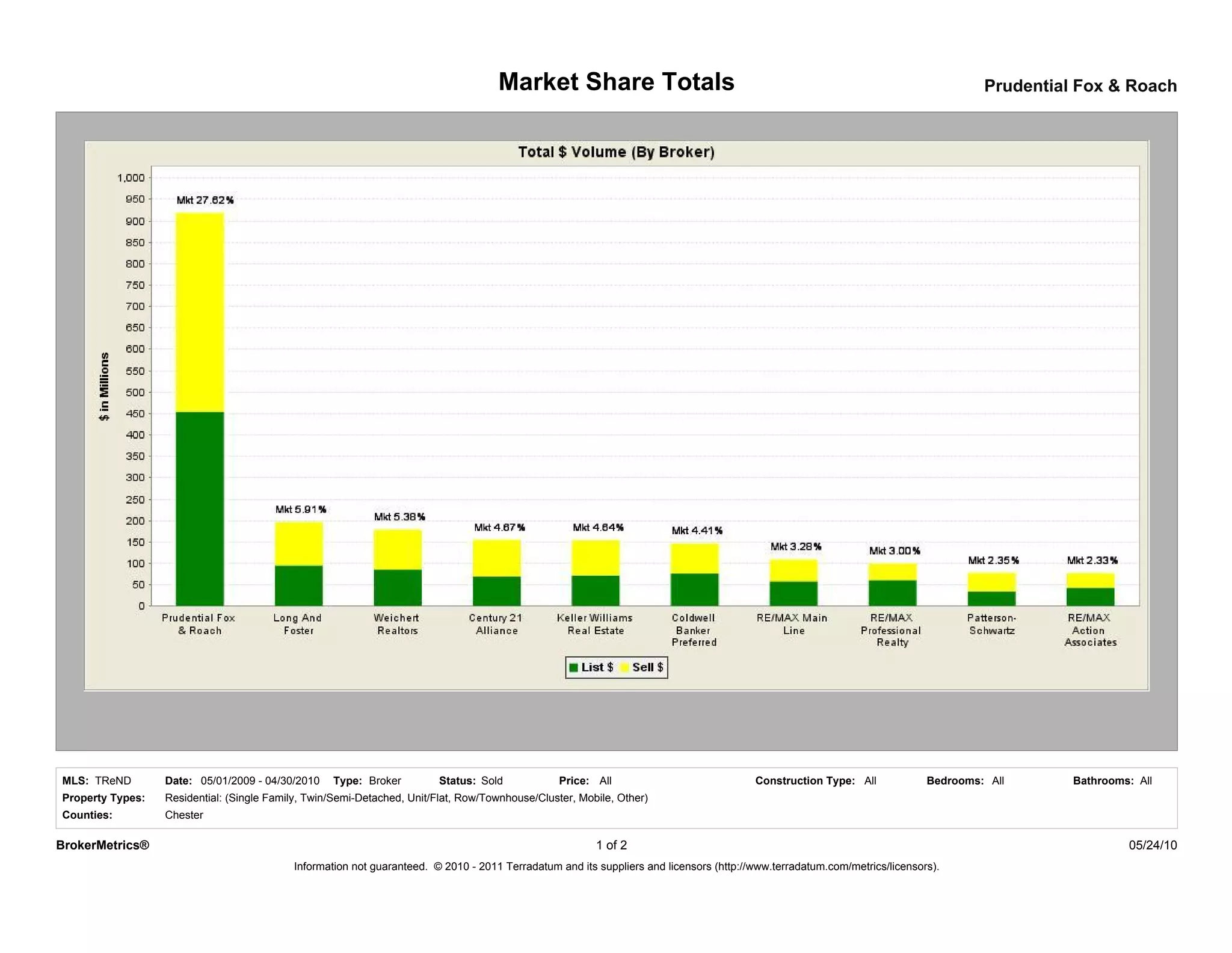This screenshot has height=953, width=1232.
Task: Click the yellow segment of Prudential Fox & Roach bar
Action: (x=200, y=312)
